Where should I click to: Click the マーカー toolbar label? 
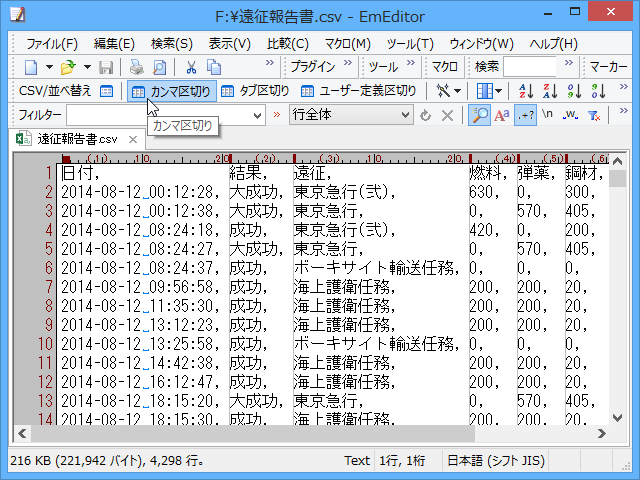(608, 67)
